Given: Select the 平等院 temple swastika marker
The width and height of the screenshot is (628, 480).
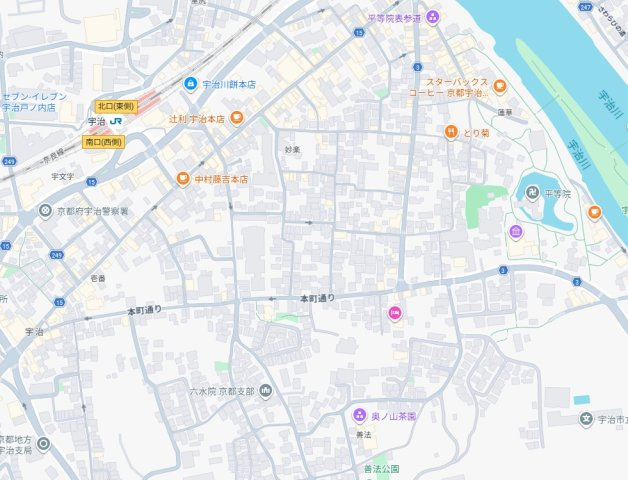Looking at the screenshot, I should coord(532,194).
